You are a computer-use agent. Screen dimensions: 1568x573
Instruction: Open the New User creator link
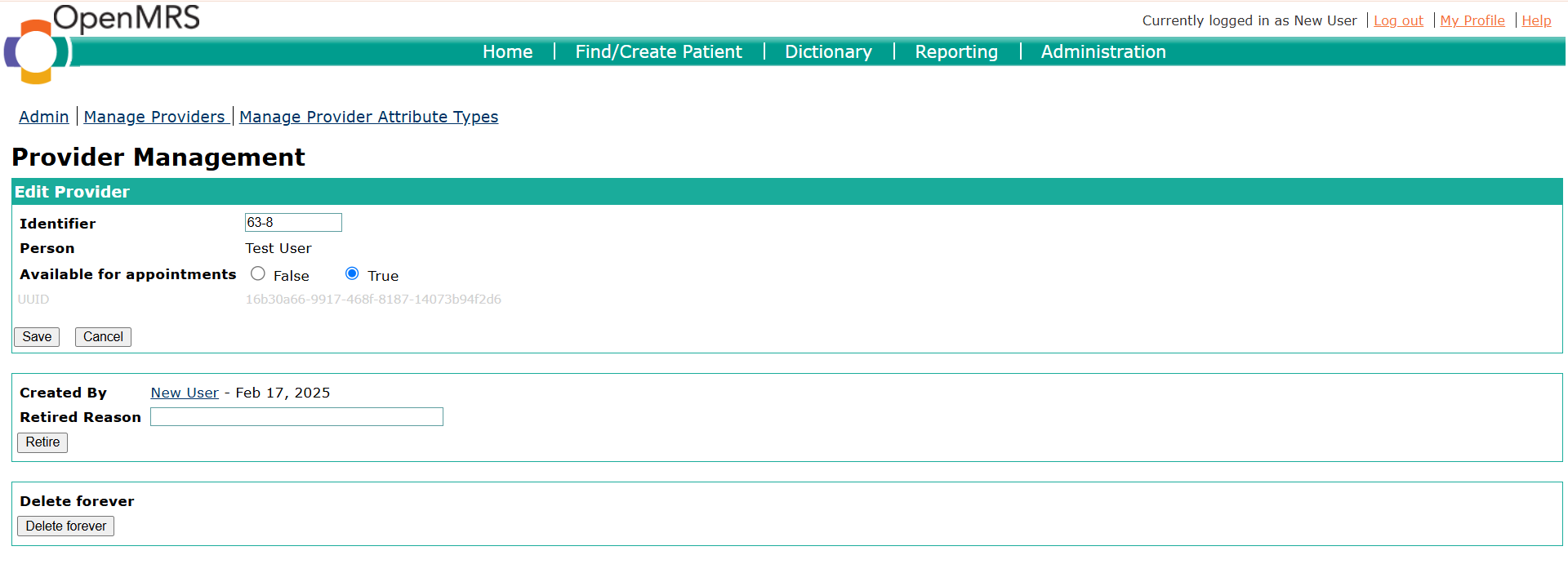(185, 393)
